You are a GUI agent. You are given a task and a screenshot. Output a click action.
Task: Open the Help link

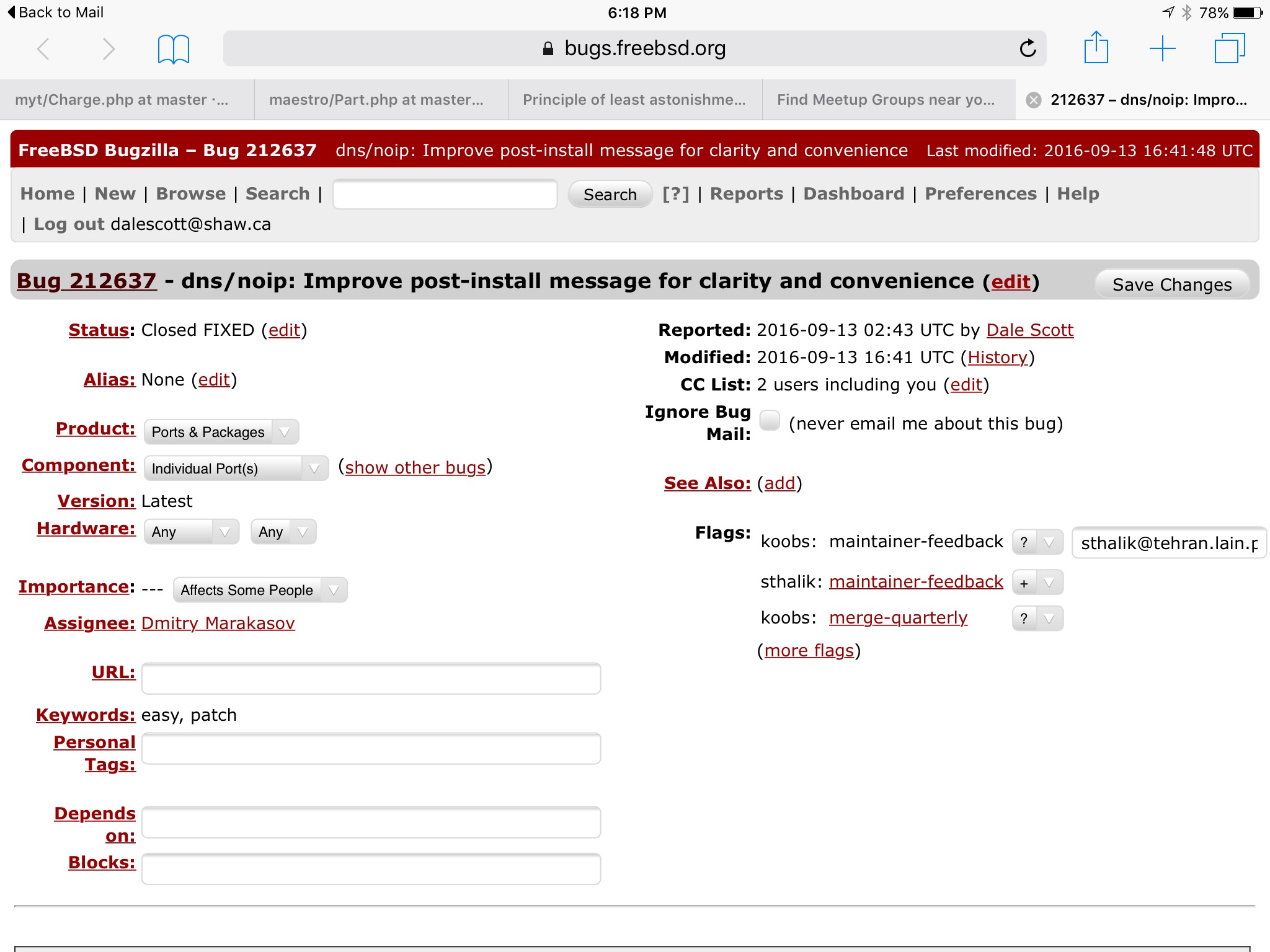[1078, 193]
